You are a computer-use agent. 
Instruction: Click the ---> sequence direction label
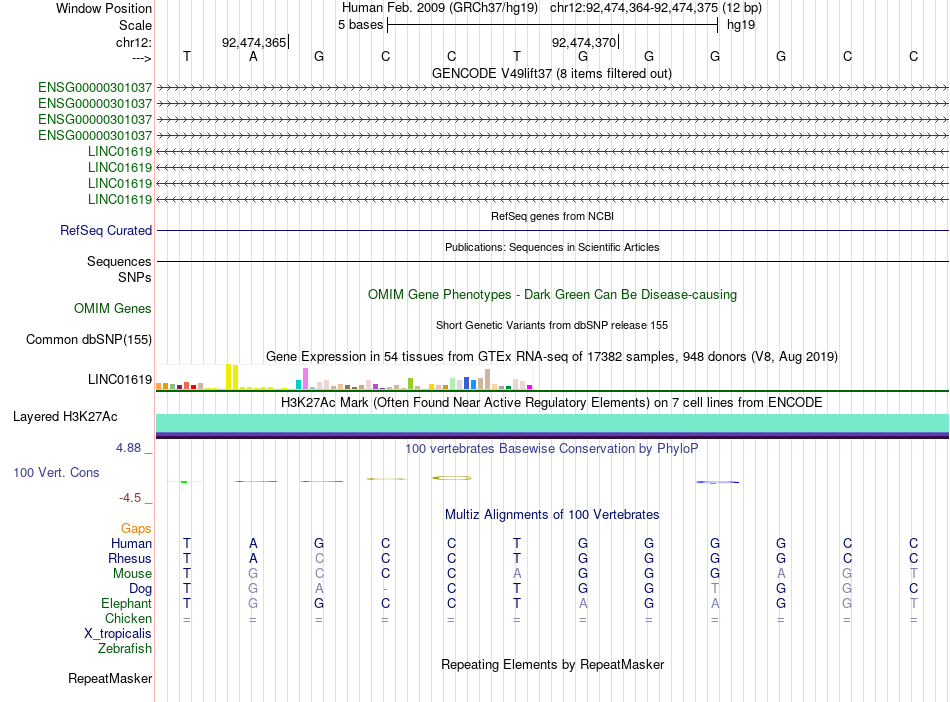(x=141, y=58)
